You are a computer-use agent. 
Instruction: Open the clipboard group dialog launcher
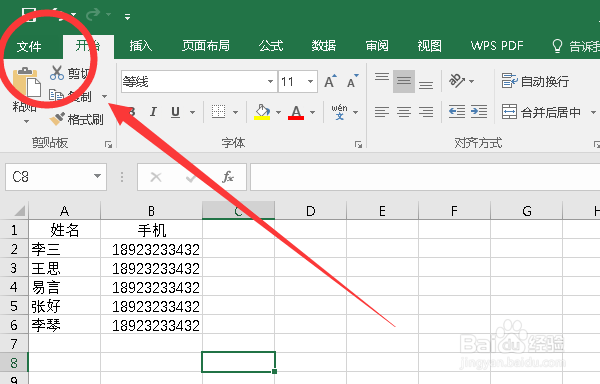(109, 145)
